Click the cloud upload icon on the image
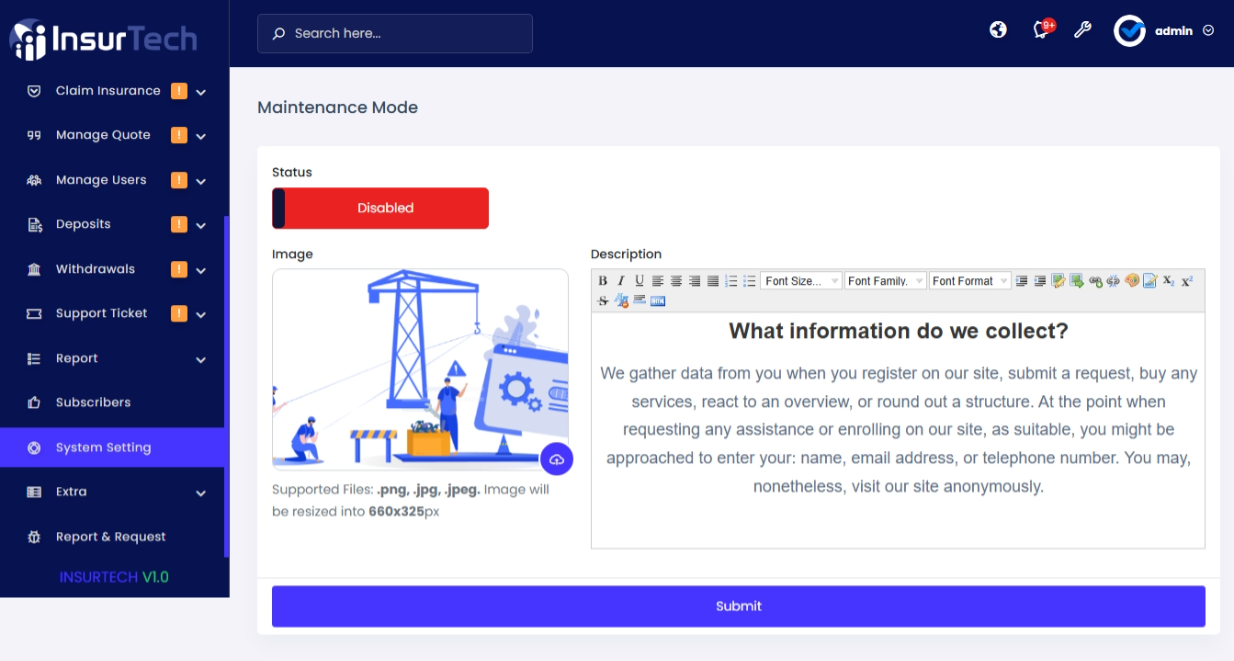 coord(557,459)
